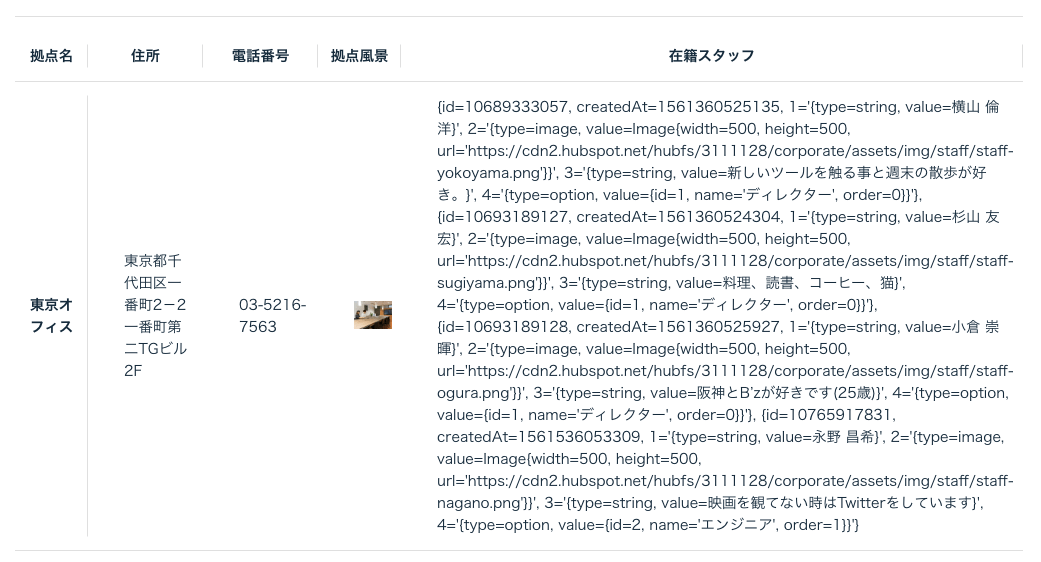
Task: Click the 拠点名 column header
Action: (x=51, y=56)
